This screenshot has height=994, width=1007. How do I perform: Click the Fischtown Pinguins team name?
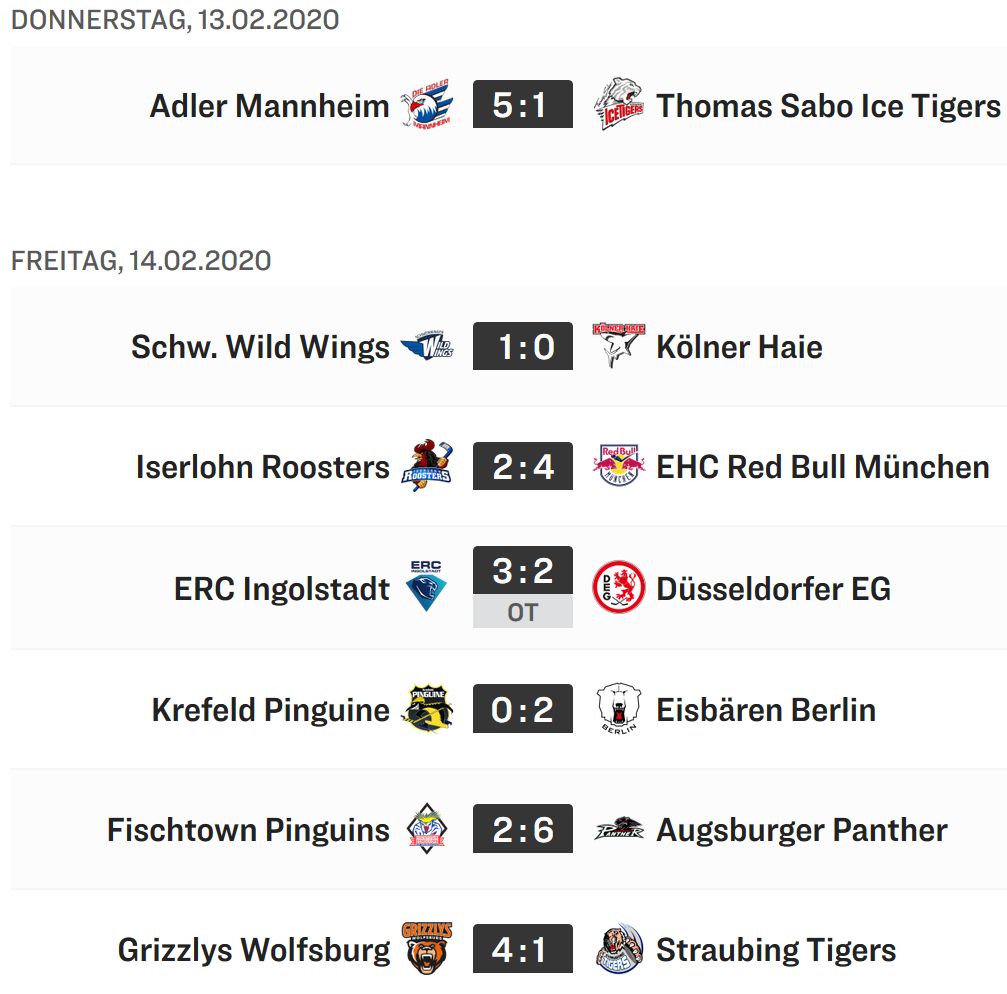point(249,830)
